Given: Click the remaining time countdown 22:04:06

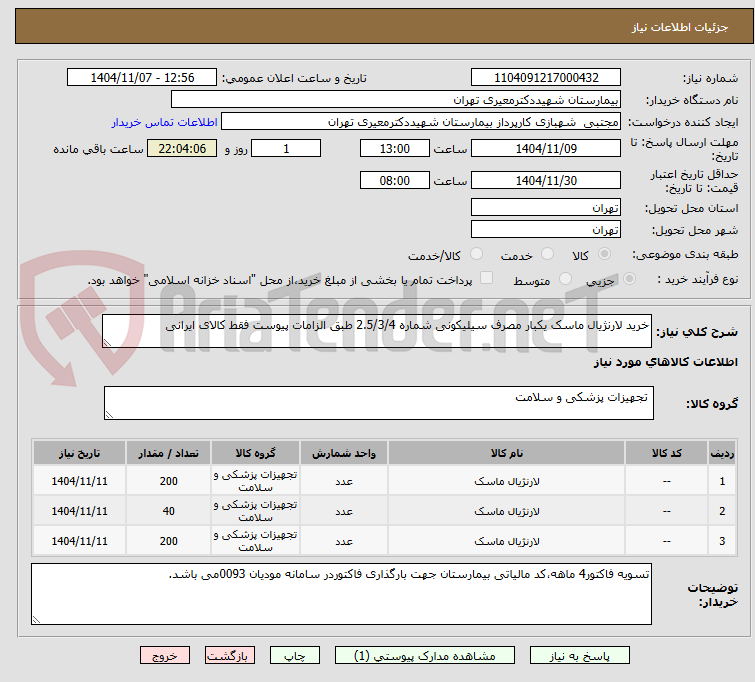Looking at the screenshot, I should [x=182, y=148].
